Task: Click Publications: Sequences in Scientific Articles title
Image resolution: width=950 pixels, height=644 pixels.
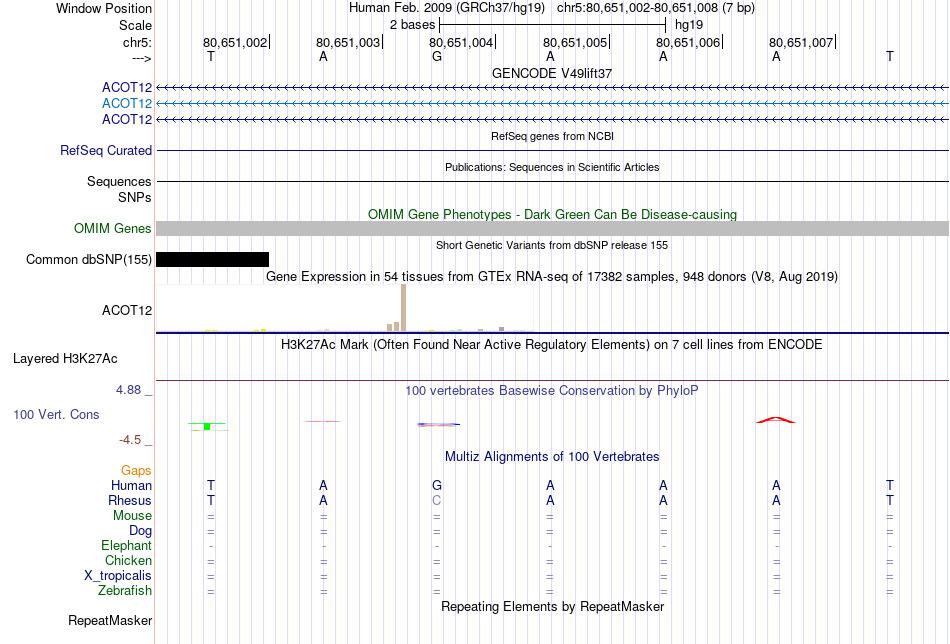Action: (552, 167)
